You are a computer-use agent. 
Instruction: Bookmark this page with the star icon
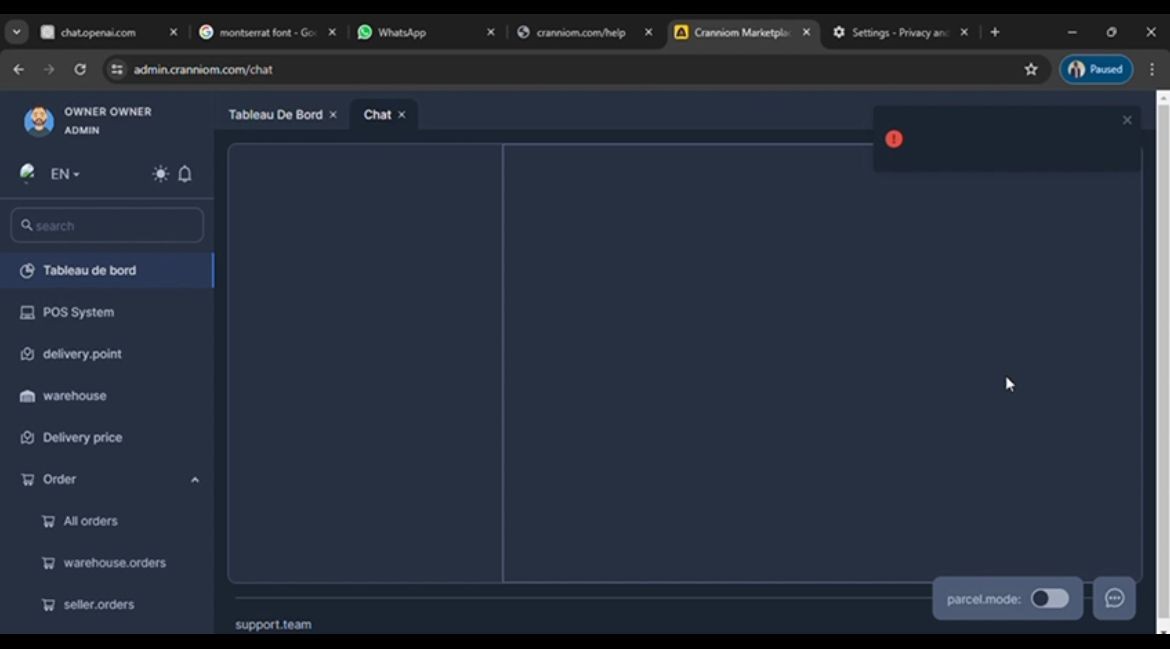1030,69
